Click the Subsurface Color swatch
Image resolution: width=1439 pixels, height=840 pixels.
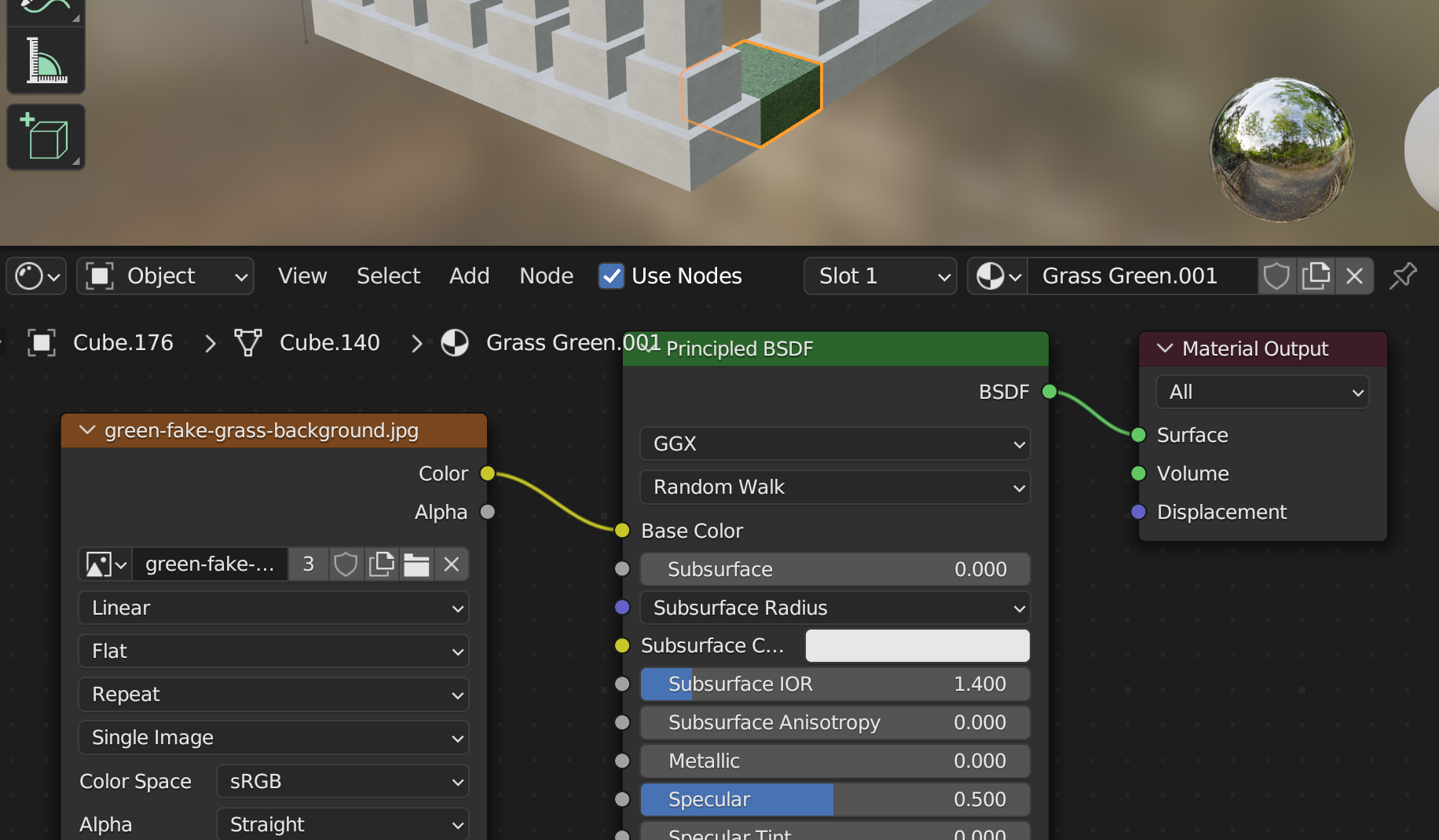click(x=917, y=645)
